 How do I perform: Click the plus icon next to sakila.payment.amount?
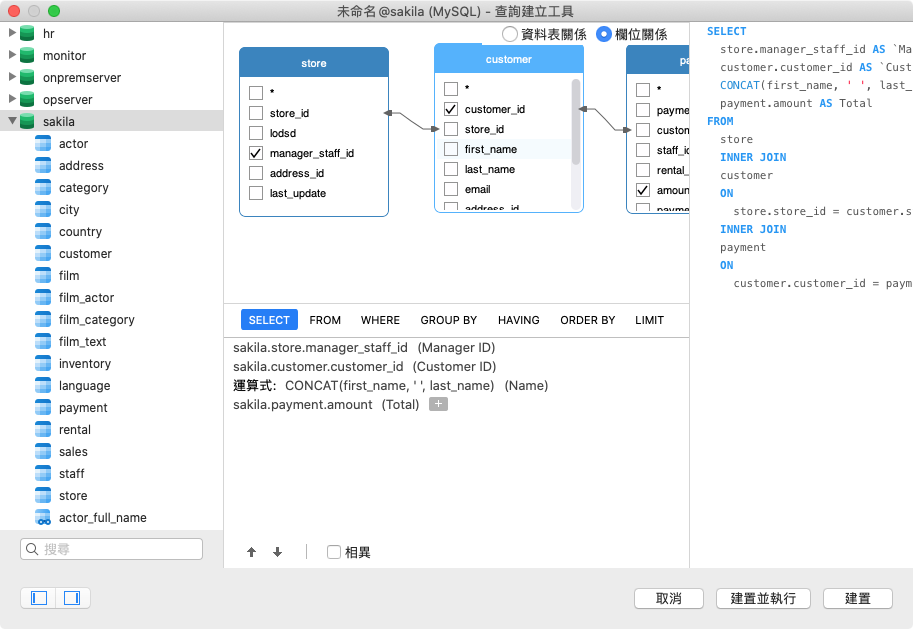438,404
